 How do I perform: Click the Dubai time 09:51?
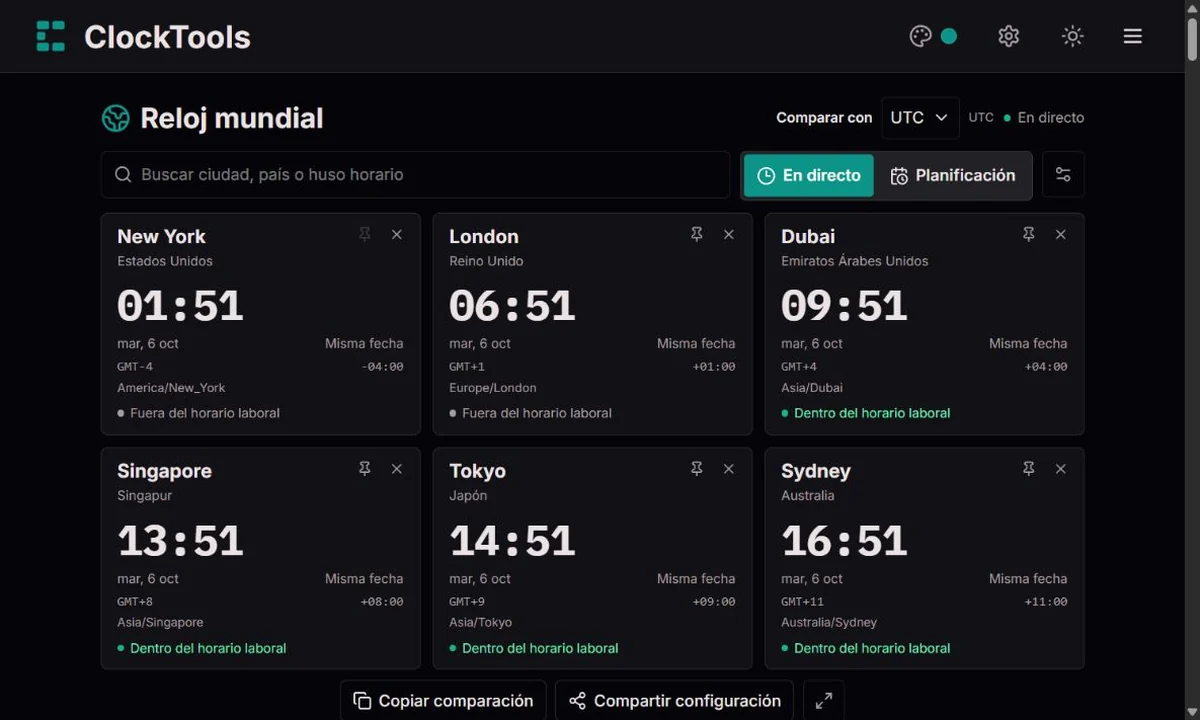(844, 306)
